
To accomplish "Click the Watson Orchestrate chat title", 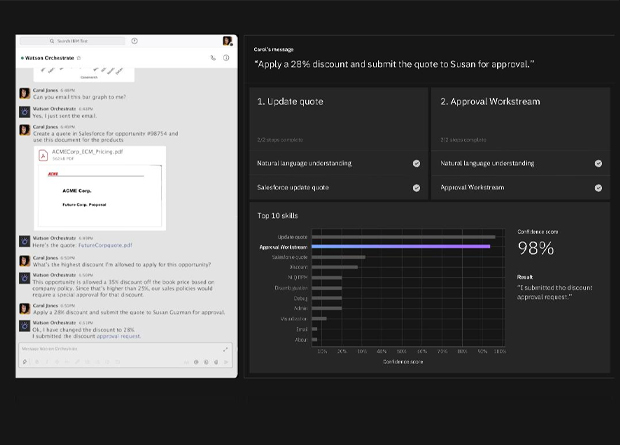I will 49,58.
